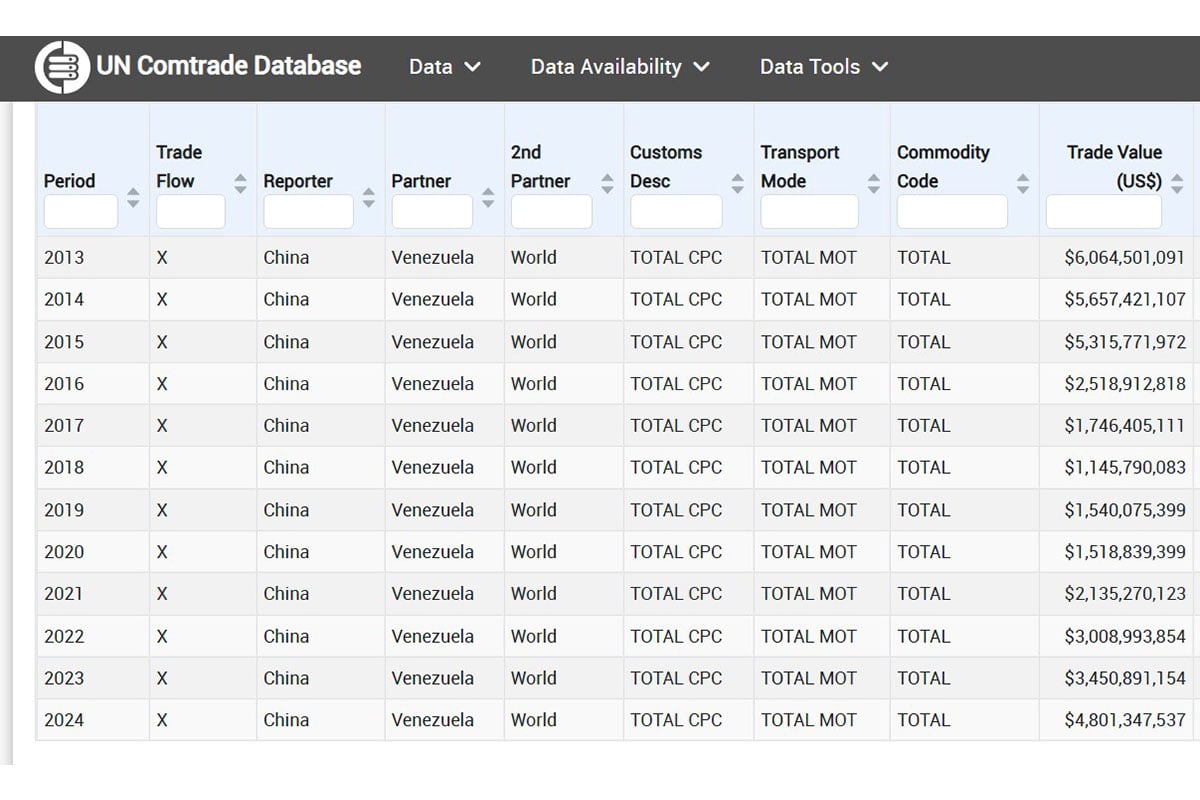The height and width of the screenshot is (800, 1200).
Task: Sort by Reporter column arrows
Action: [x=368, y=197]
